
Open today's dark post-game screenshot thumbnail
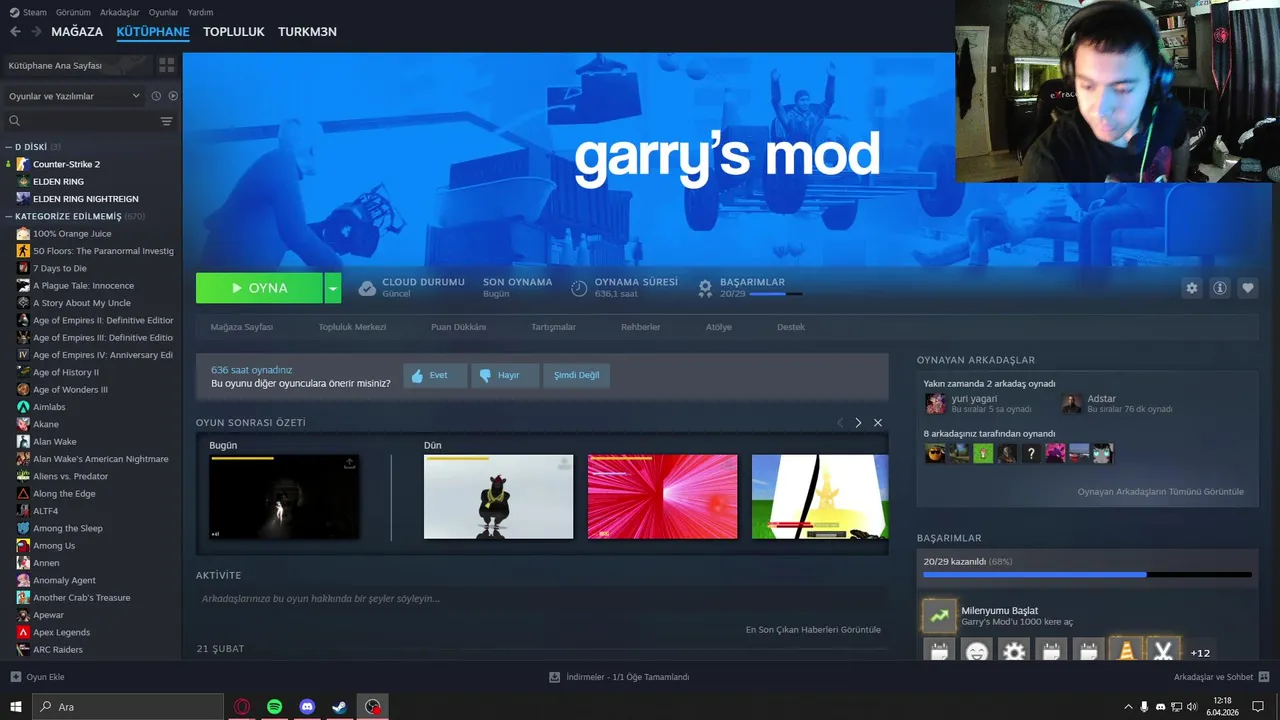tap(284, 497)
